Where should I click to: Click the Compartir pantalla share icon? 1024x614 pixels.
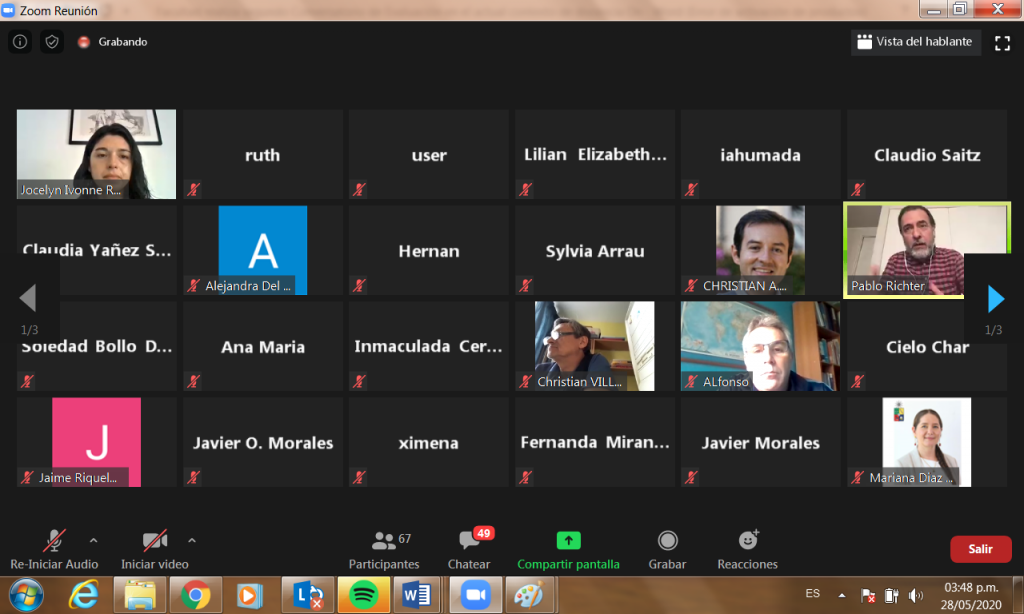pos(568,541)
